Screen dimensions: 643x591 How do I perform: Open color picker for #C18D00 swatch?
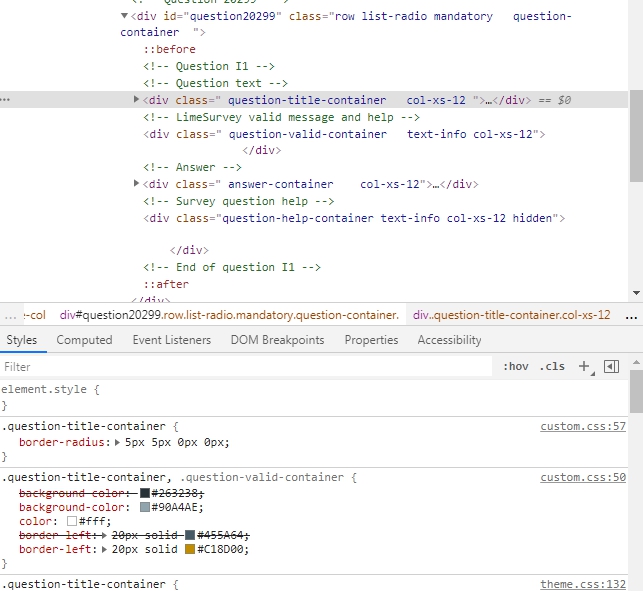pos(190,549)
